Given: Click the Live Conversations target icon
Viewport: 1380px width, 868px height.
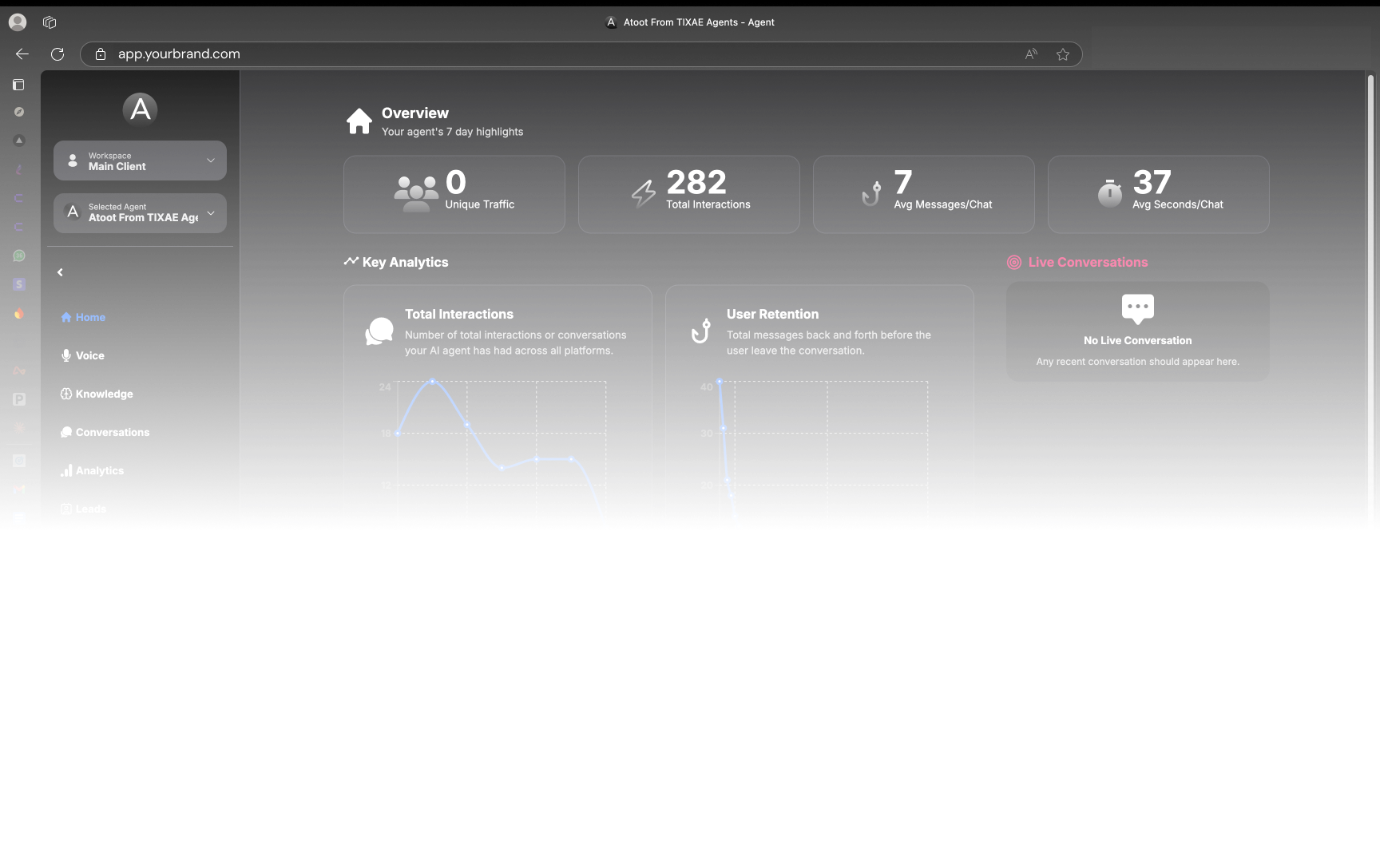Looking at the screenshot, I should point(1013,262).
